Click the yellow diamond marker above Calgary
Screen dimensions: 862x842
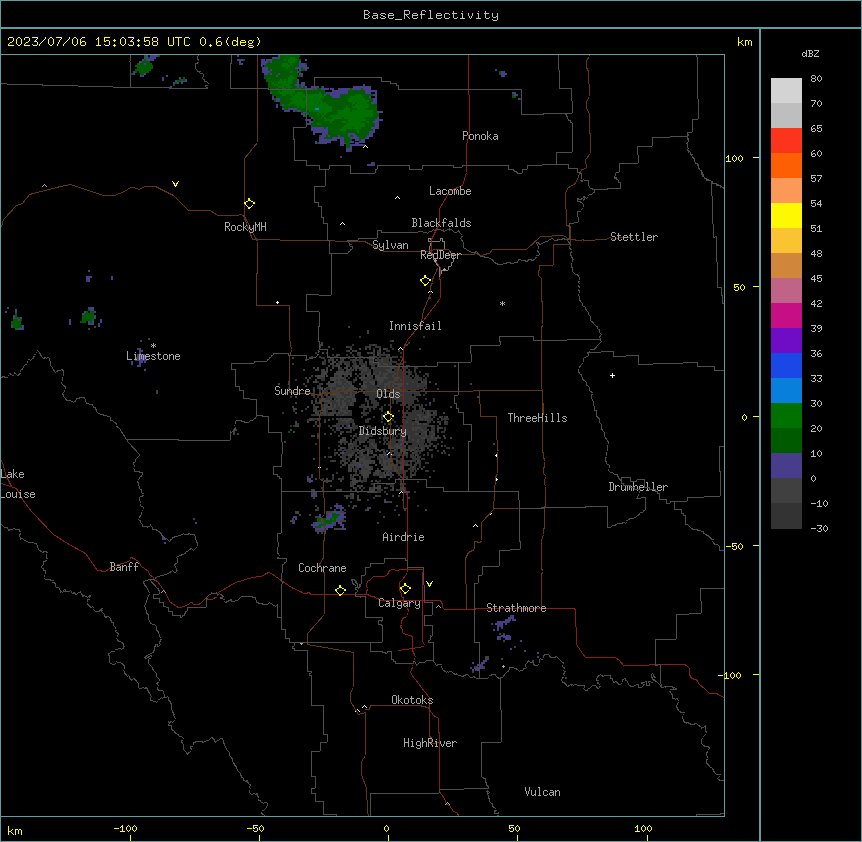(405, 589)
